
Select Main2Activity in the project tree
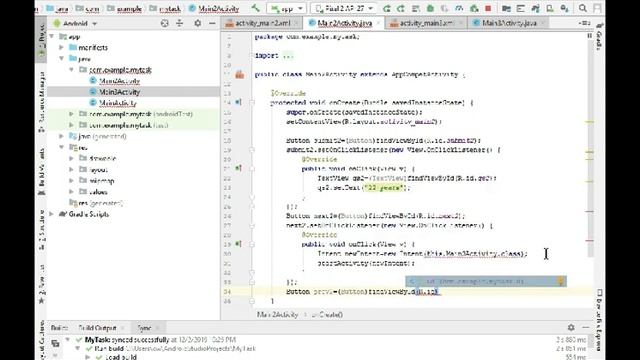(x=119, y=81)
